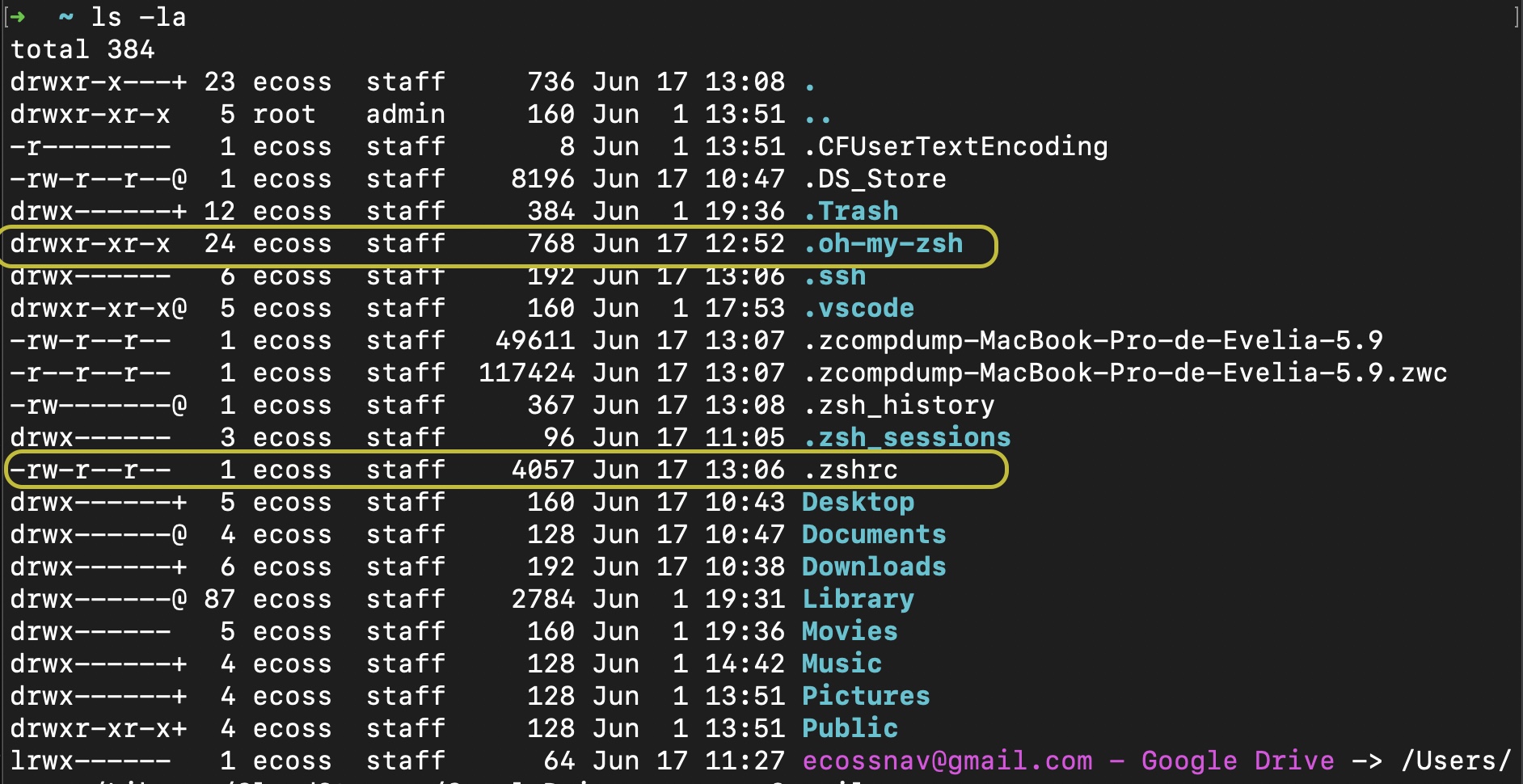Click the ecossnav@gmail.com Google Drive symlink
1523x784 pixels.
(1069, 761)
